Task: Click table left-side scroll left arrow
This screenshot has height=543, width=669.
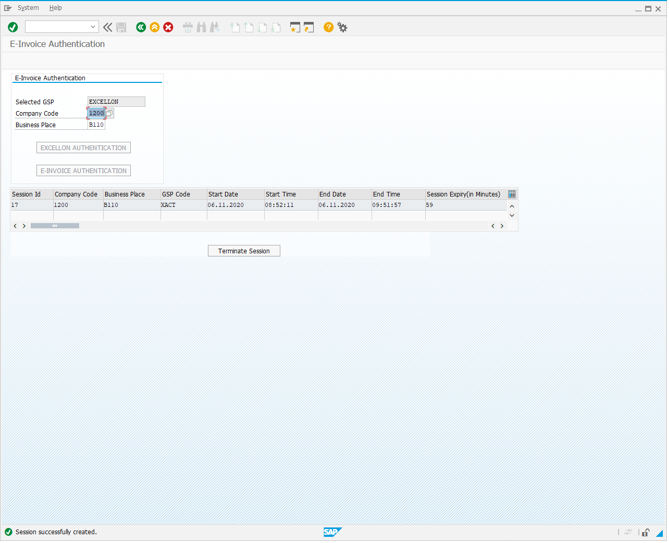Action: coord(15,226)
